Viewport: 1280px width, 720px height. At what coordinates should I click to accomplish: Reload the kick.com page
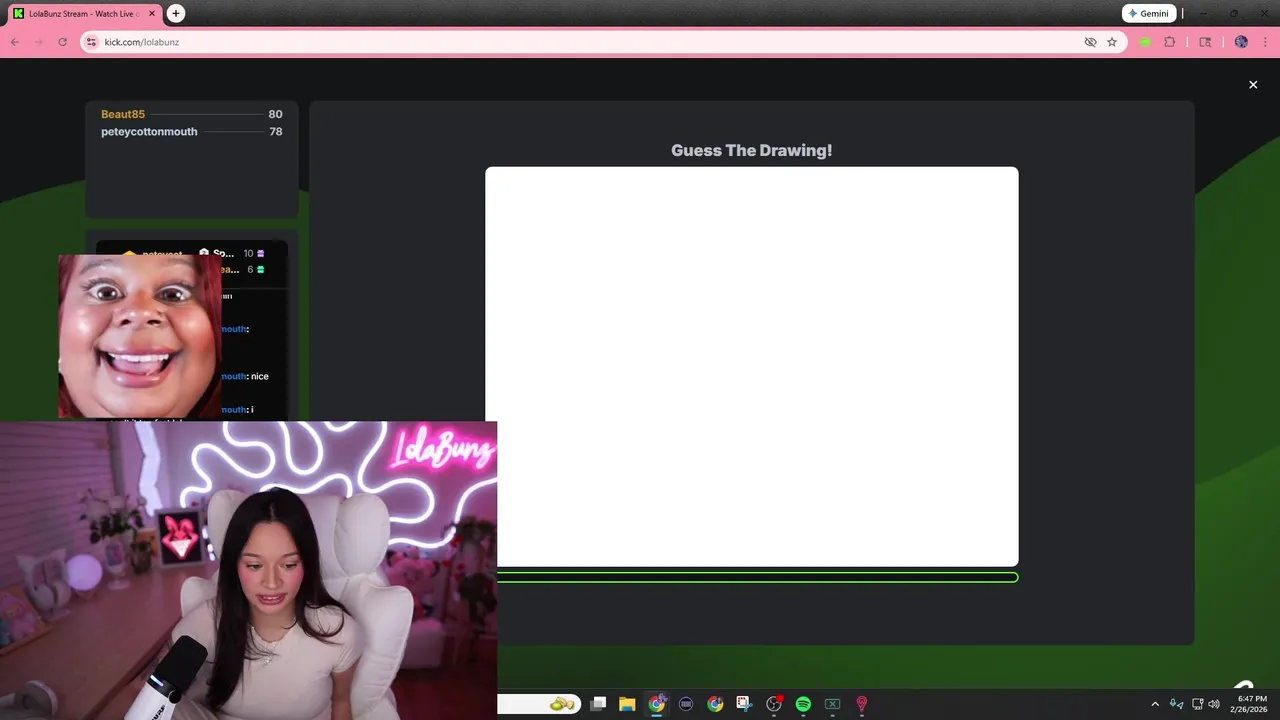pyautogui.click(x=63, y=42)
